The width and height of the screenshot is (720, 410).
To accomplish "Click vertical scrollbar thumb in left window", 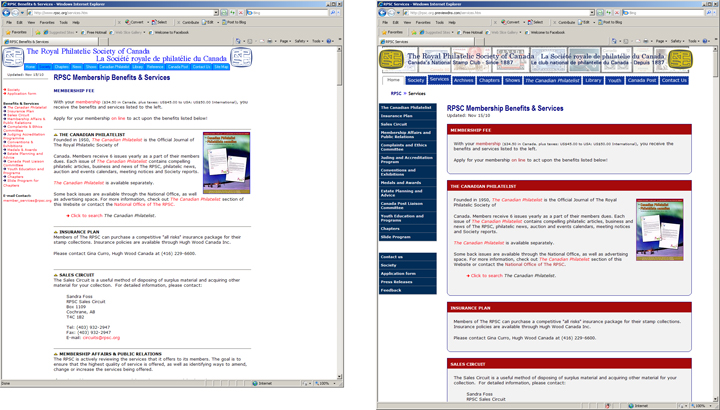I will 340,68.
